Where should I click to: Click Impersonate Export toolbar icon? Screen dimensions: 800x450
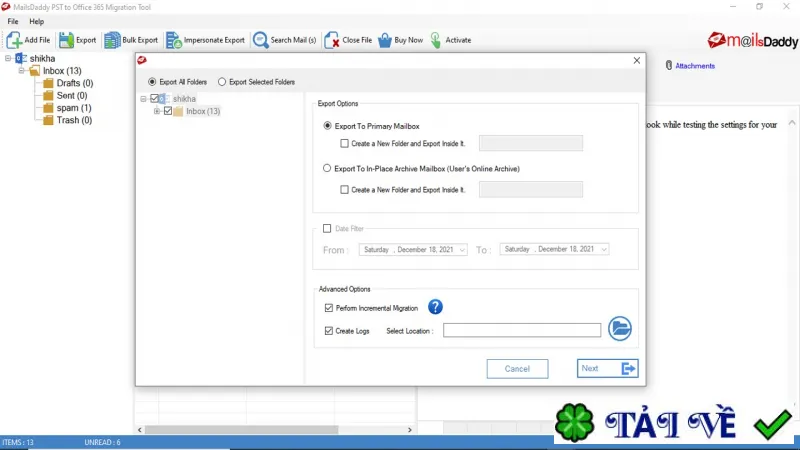[173, 40]
